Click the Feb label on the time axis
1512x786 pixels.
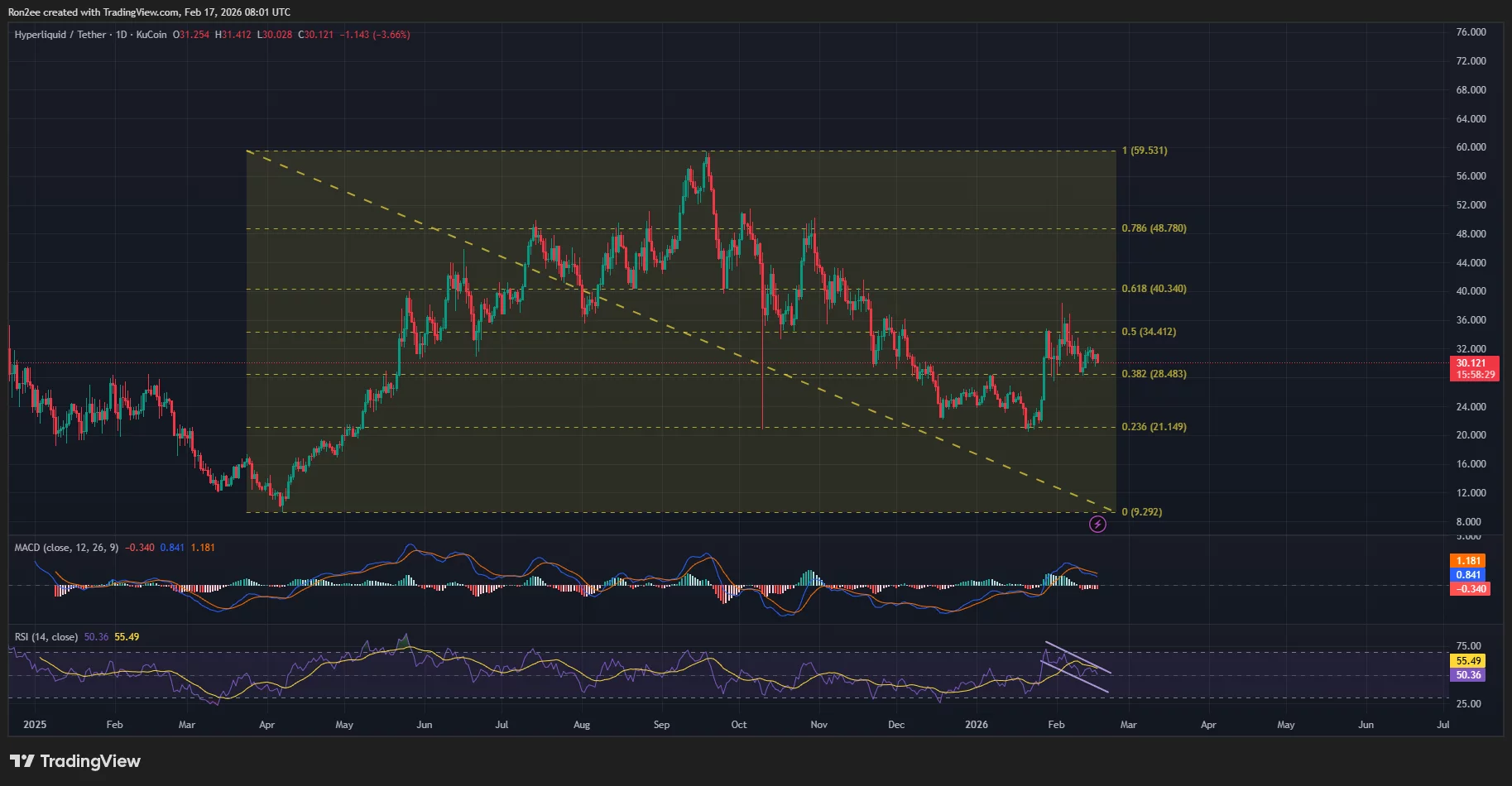(x=114, y=724)
